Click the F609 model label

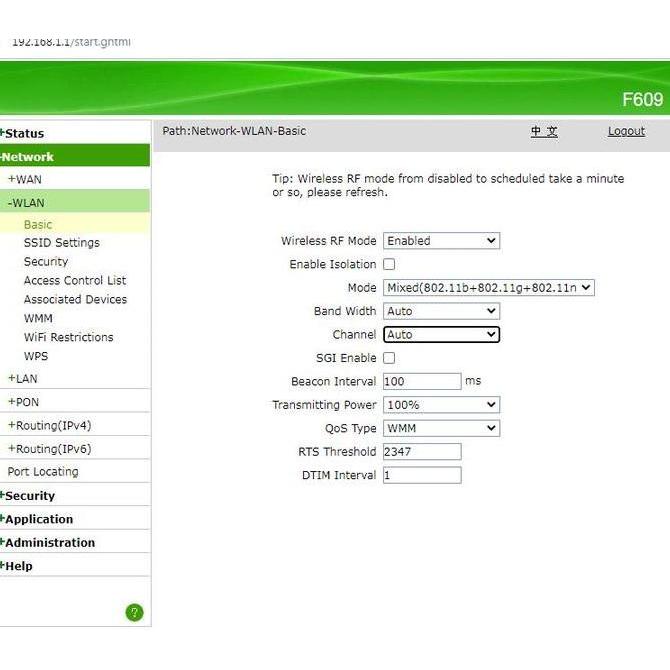click(642, 100)
